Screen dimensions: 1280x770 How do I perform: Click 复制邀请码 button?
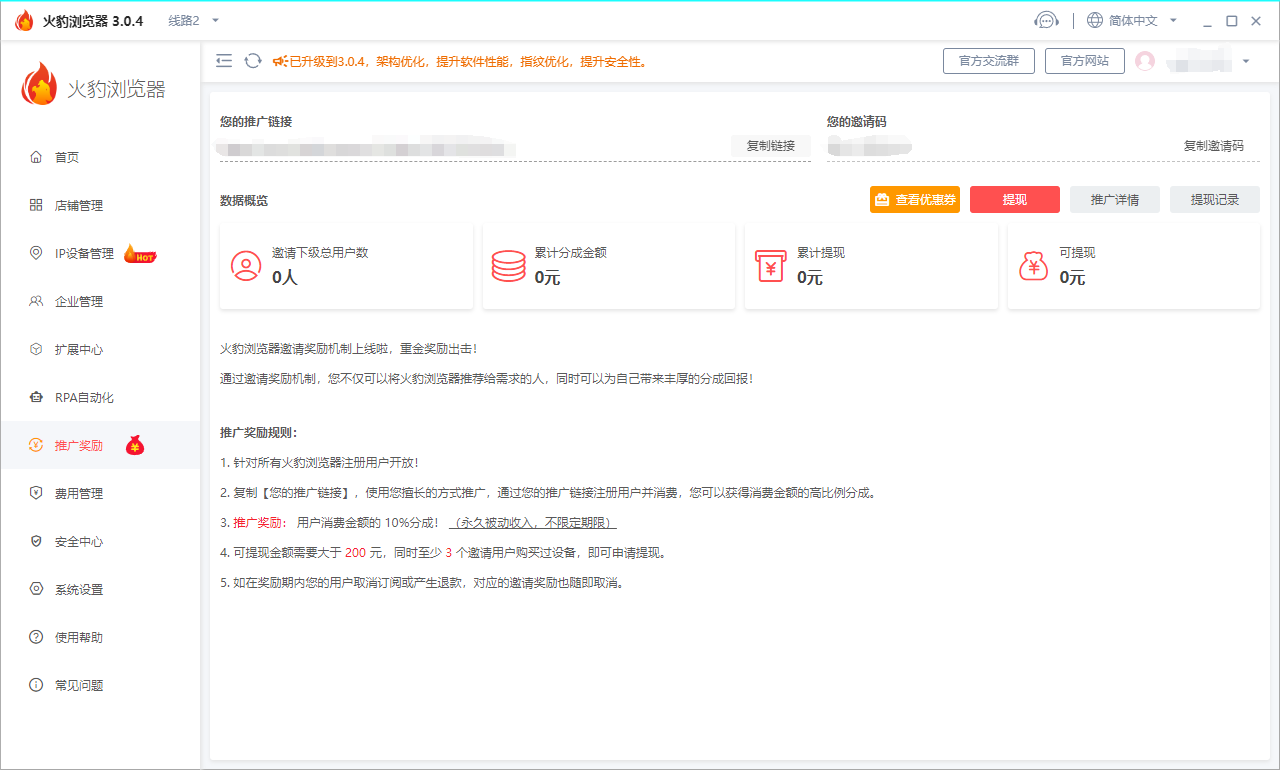tap(1214, 145)
